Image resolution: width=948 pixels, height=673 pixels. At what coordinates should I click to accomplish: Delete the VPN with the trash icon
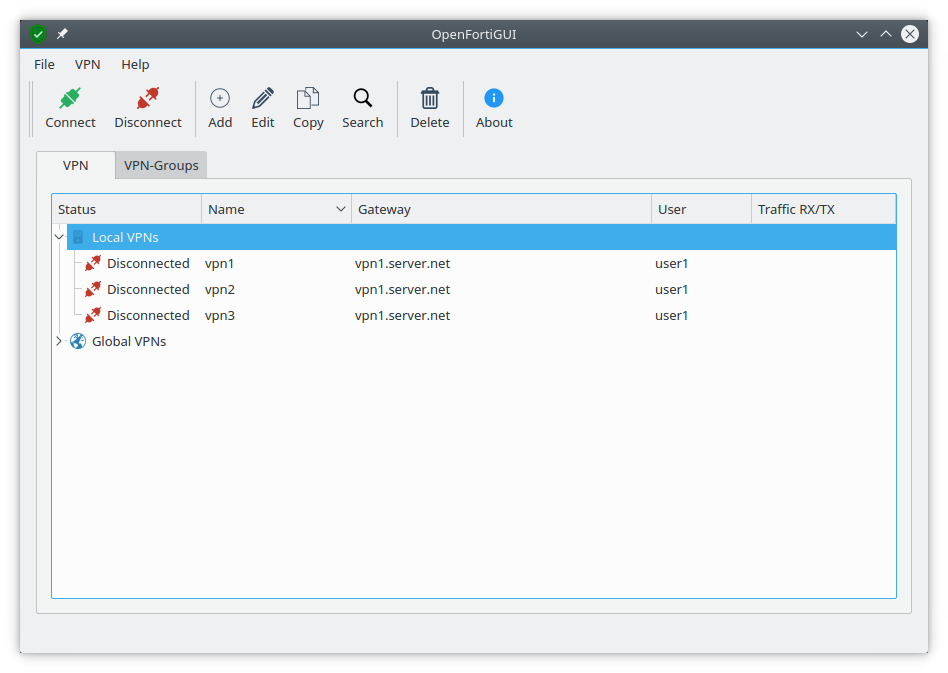(430, 98)
